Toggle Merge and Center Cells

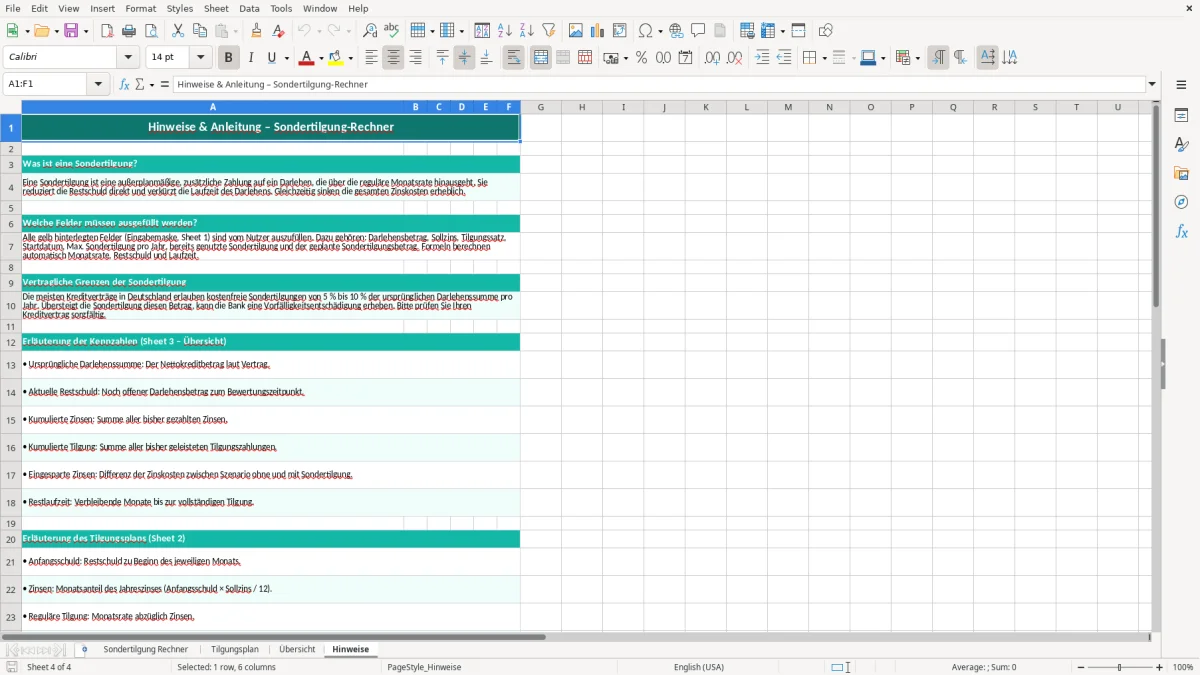(541, 58)
